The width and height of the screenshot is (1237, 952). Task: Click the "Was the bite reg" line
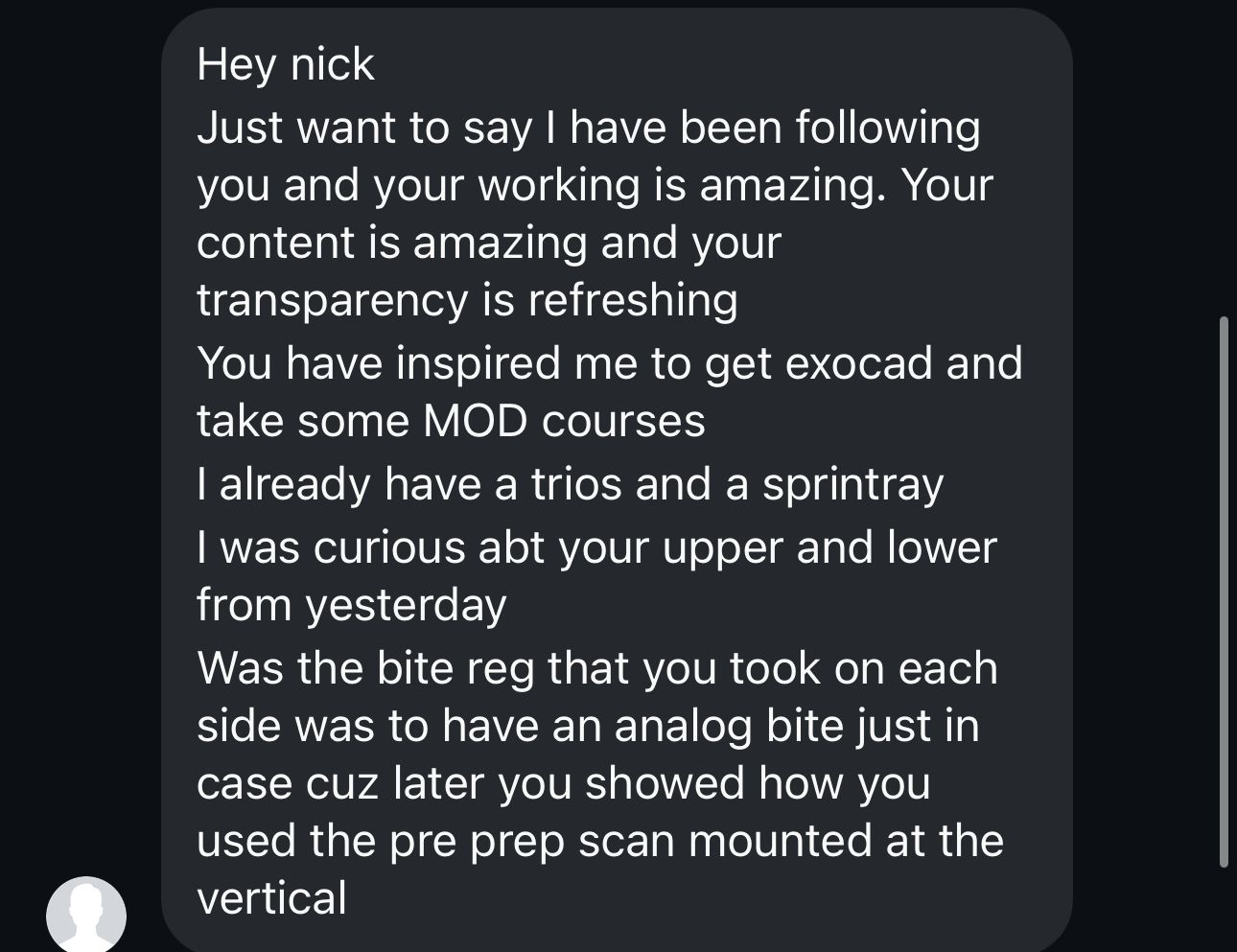[x=596, y=668]
